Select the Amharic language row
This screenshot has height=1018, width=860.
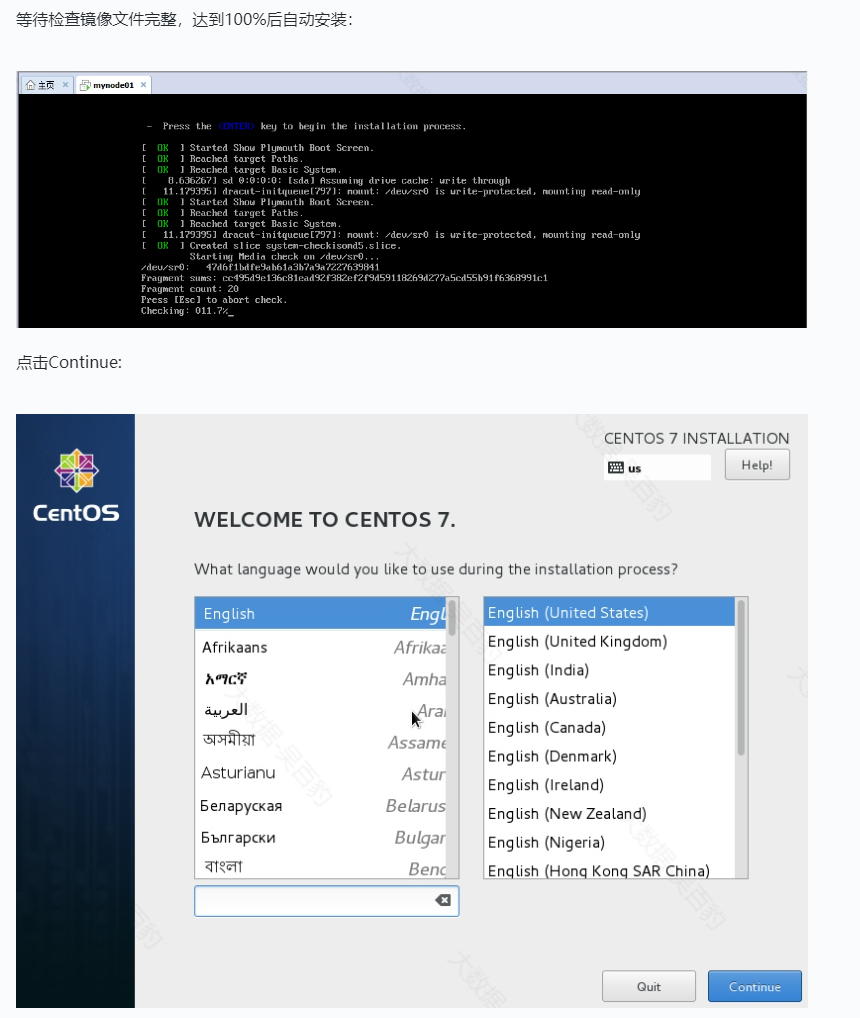tap(321, 679)
